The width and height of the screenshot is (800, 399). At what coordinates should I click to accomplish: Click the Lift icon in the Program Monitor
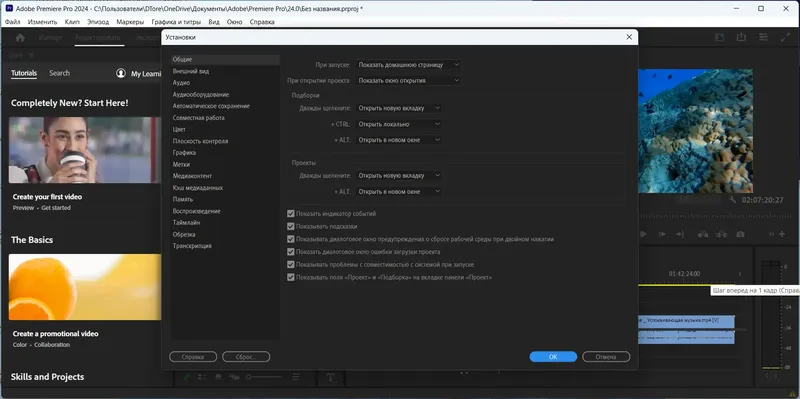(703, 234)
